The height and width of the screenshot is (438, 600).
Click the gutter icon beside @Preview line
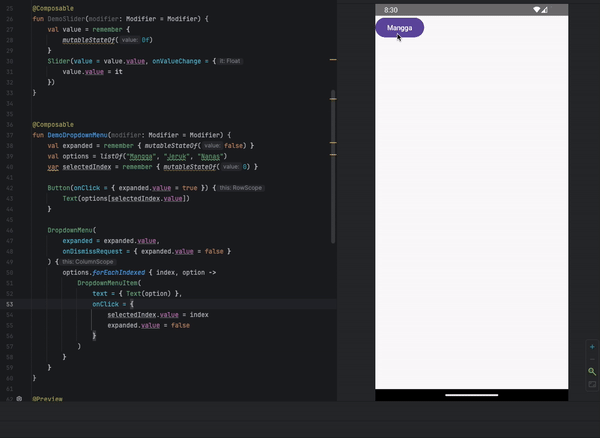point(21,399)
